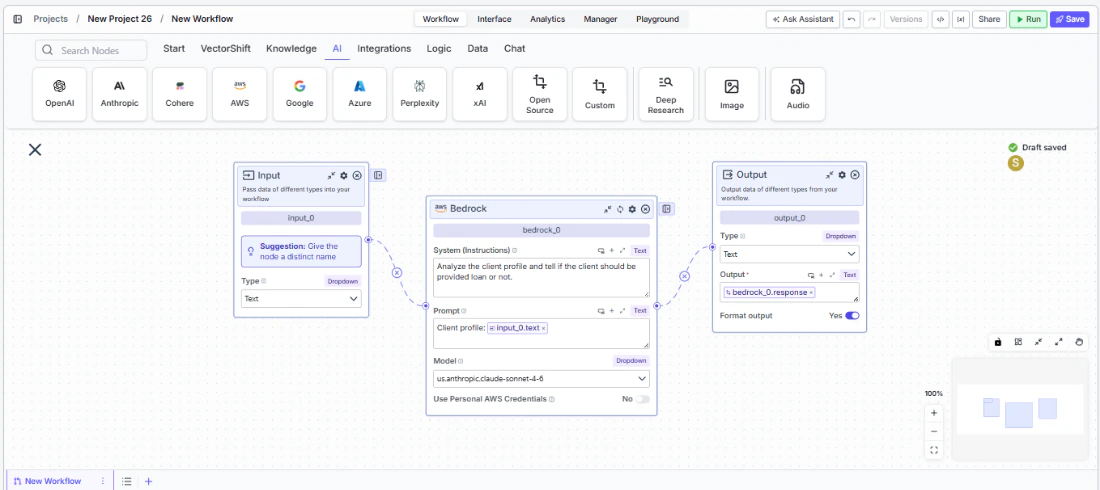Zoom in with the plus button

pyautogui.click(x=934, y=413)
